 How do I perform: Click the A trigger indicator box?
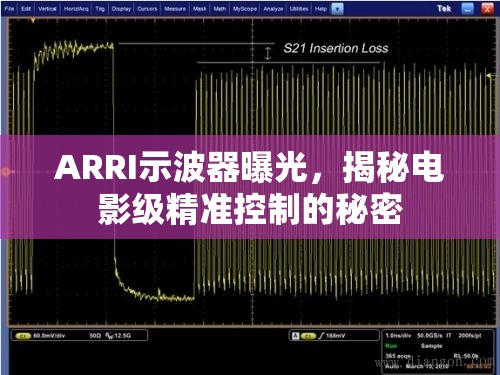tap(295, 336)
